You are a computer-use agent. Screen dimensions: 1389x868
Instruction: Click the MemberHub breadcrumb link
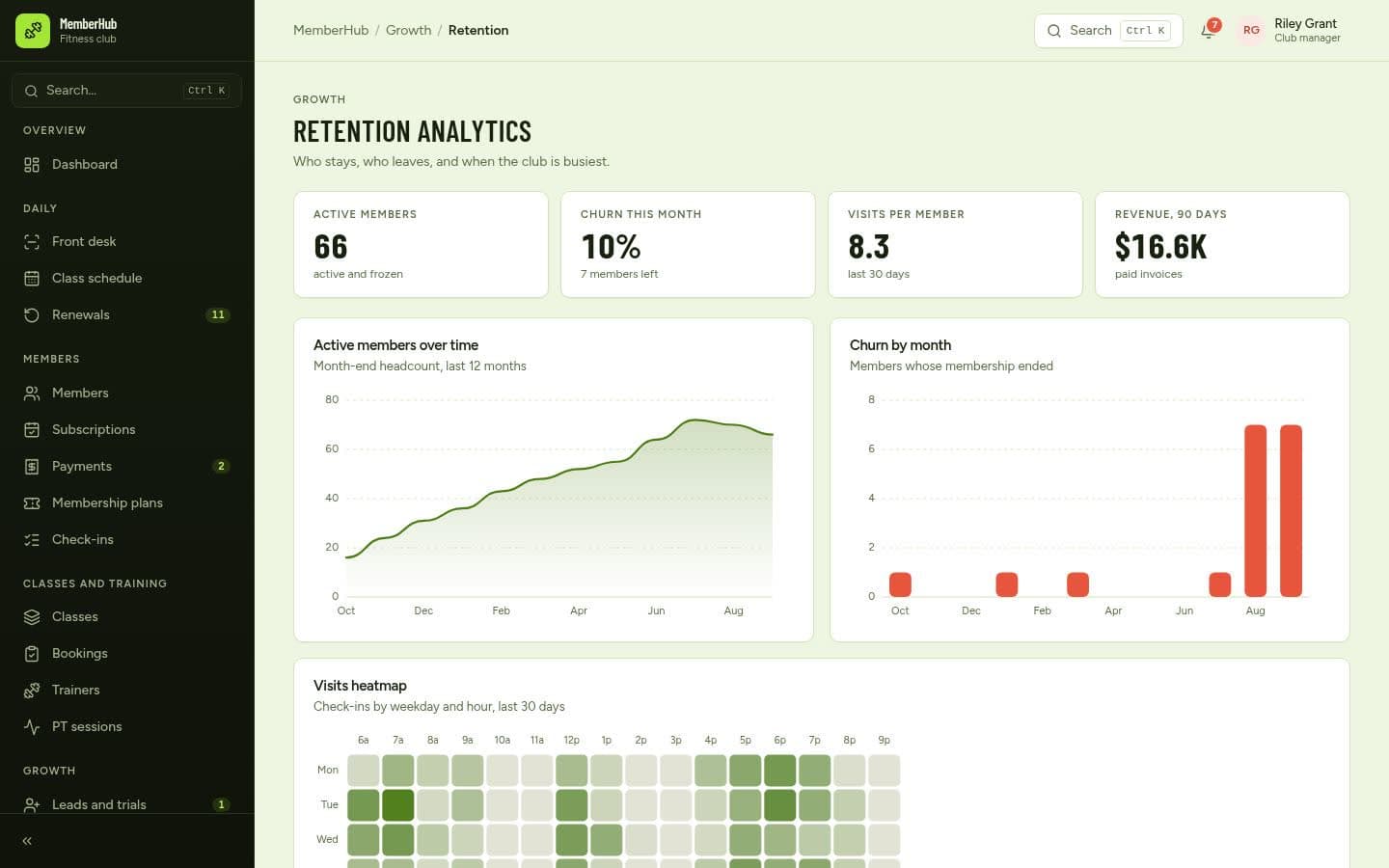point(331,31)
